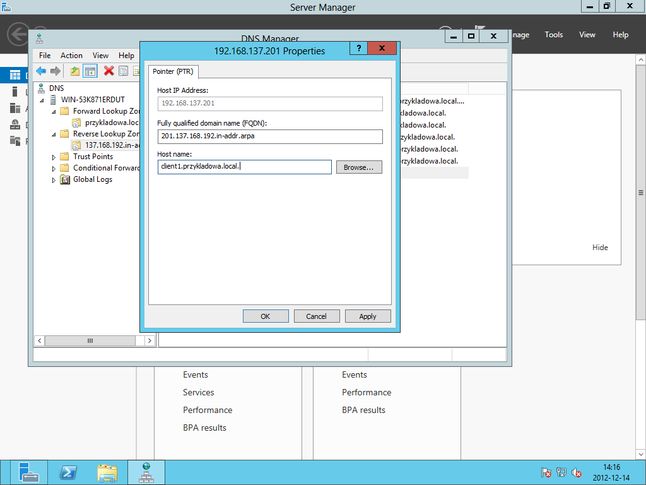
Task: Click the 137.168.192.in-addr zone icon
Action: tap(76, 145)
